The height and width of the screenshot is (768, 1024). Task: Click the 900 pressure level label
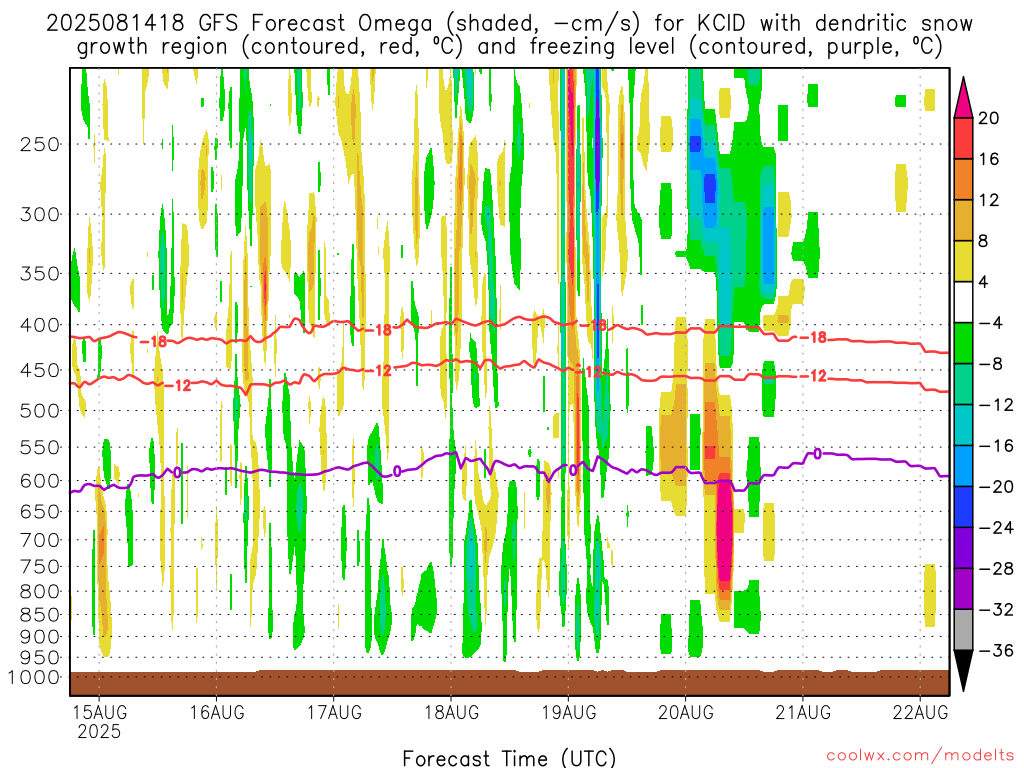[40, 637]
